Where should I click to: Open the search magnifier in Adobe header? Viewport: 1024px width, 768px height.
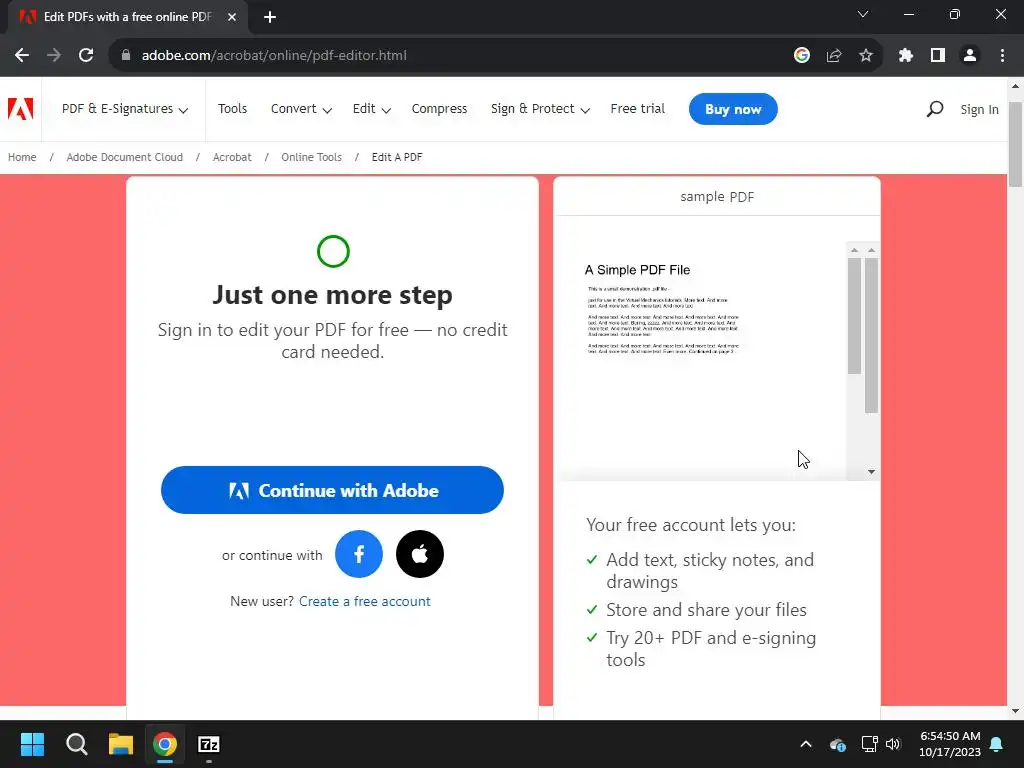[935, 109]
